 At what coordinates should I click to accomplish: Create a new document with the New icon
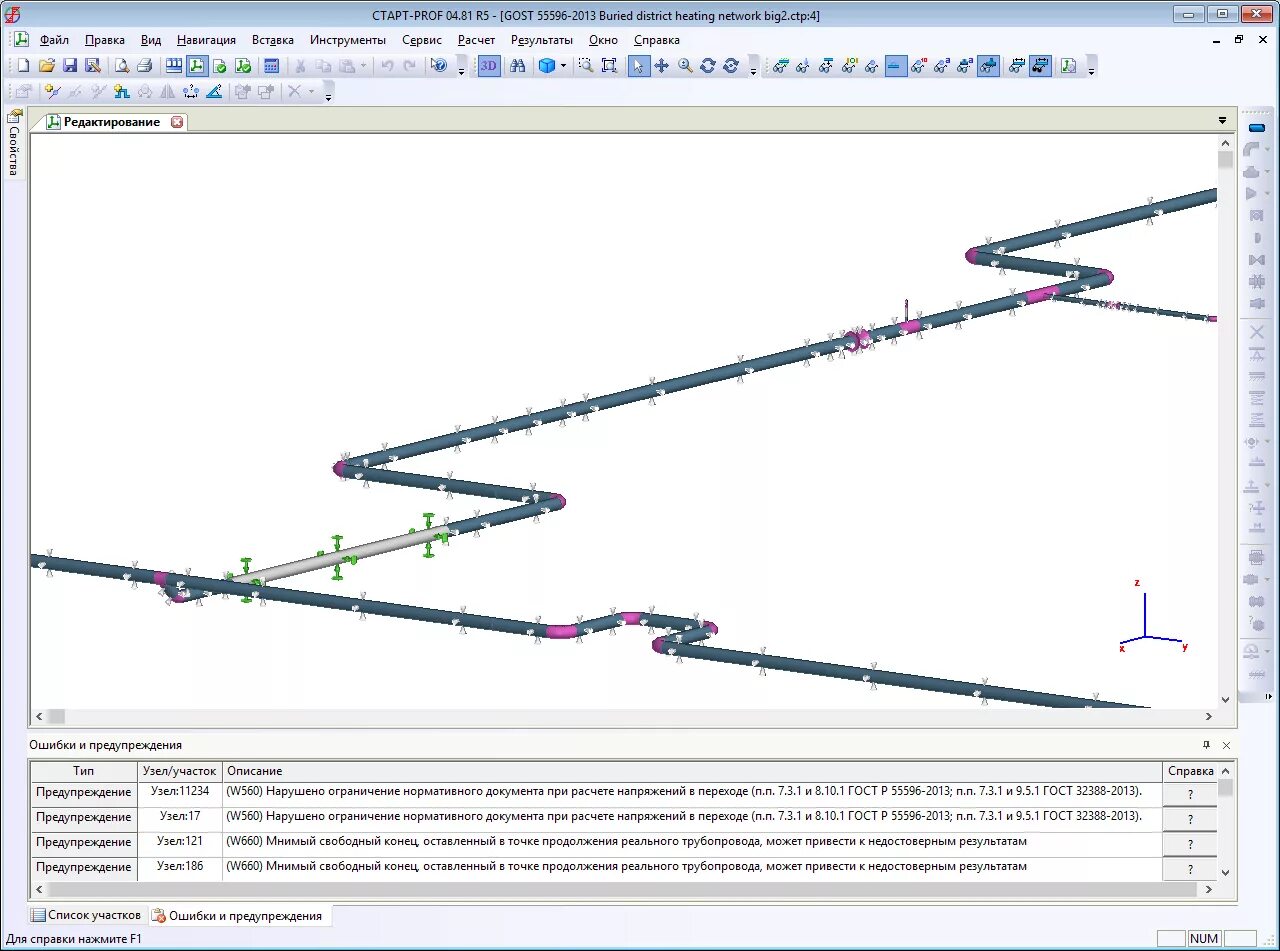coord(23,66)
